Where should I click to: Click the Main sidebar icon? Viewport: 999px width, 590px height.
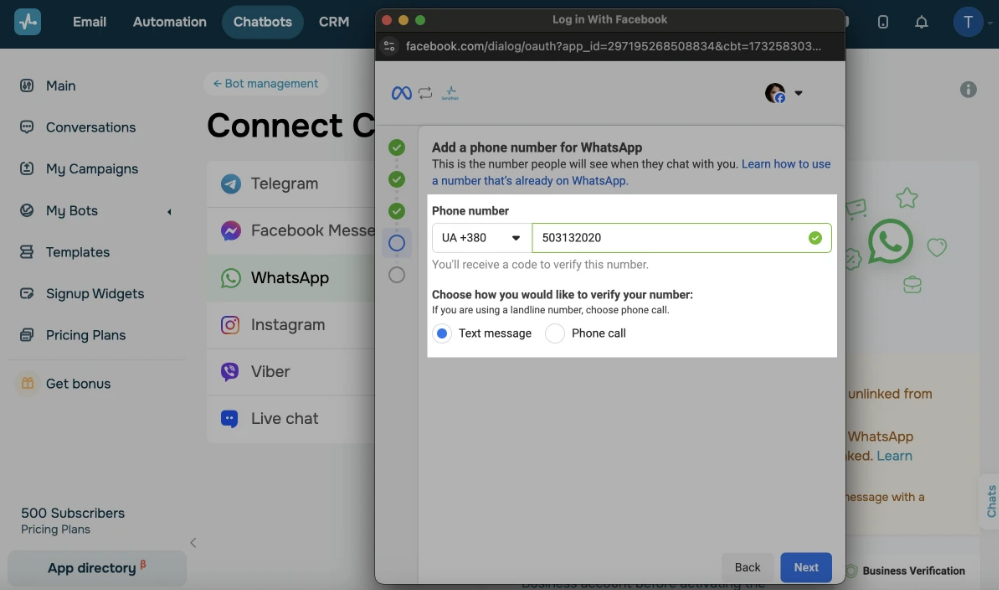click(27, 85)
